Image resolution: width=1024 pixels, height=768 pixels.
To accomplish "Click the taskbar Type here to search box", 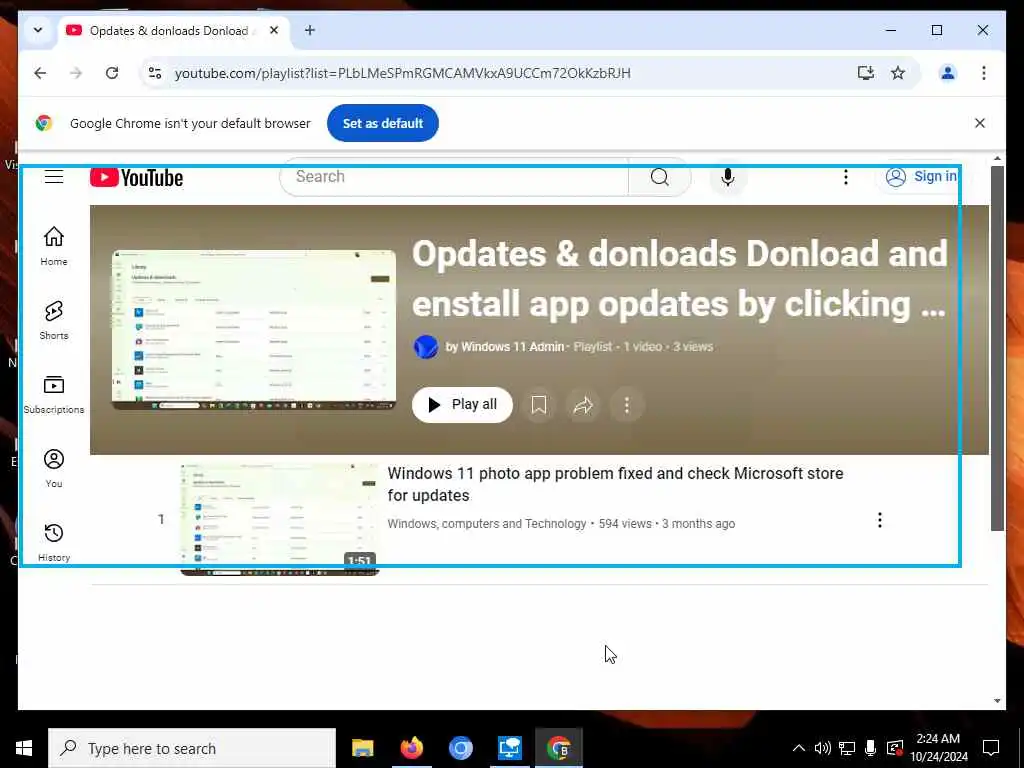I will pyautogui.click(x=192, y=748).
